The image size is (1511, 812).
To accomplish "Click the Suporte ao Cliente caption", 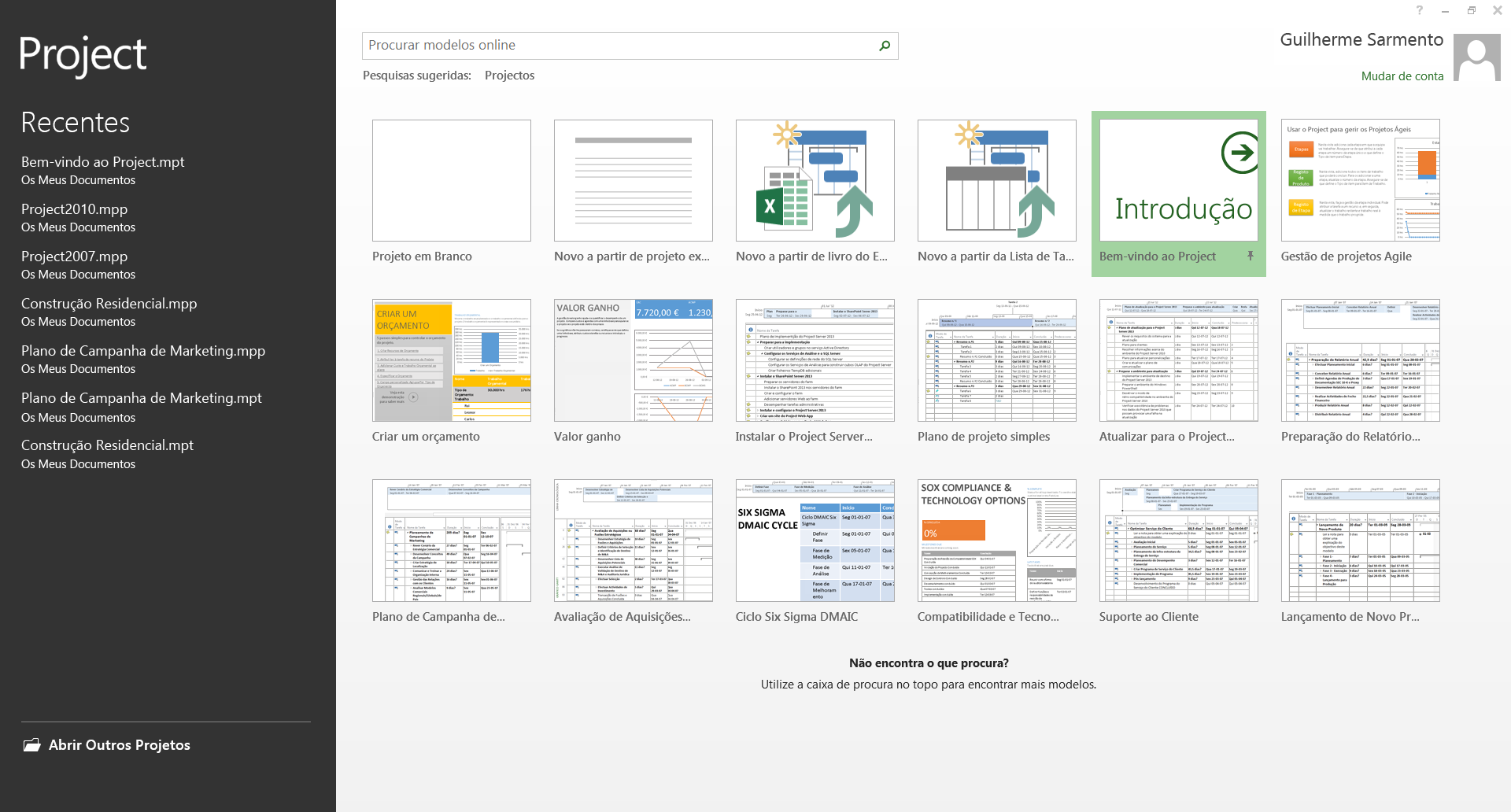I will (x=1149, y=617).
